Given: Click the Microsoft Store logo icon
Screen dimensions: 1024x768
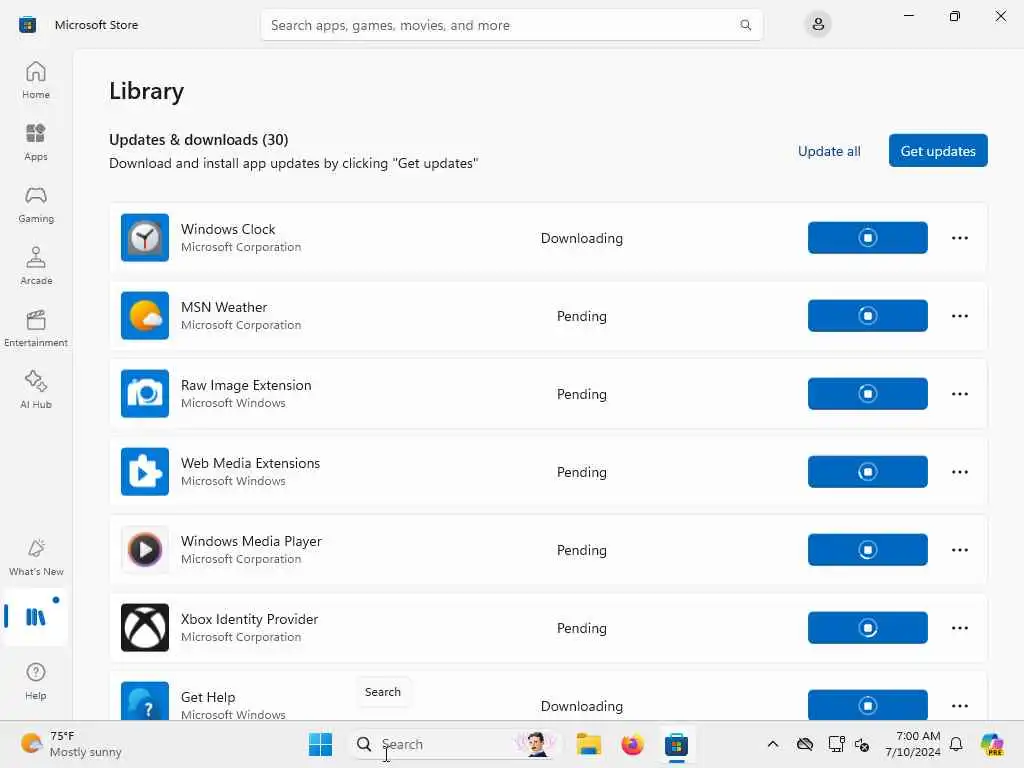Looking at the screenshot, I should coord(27,25).
